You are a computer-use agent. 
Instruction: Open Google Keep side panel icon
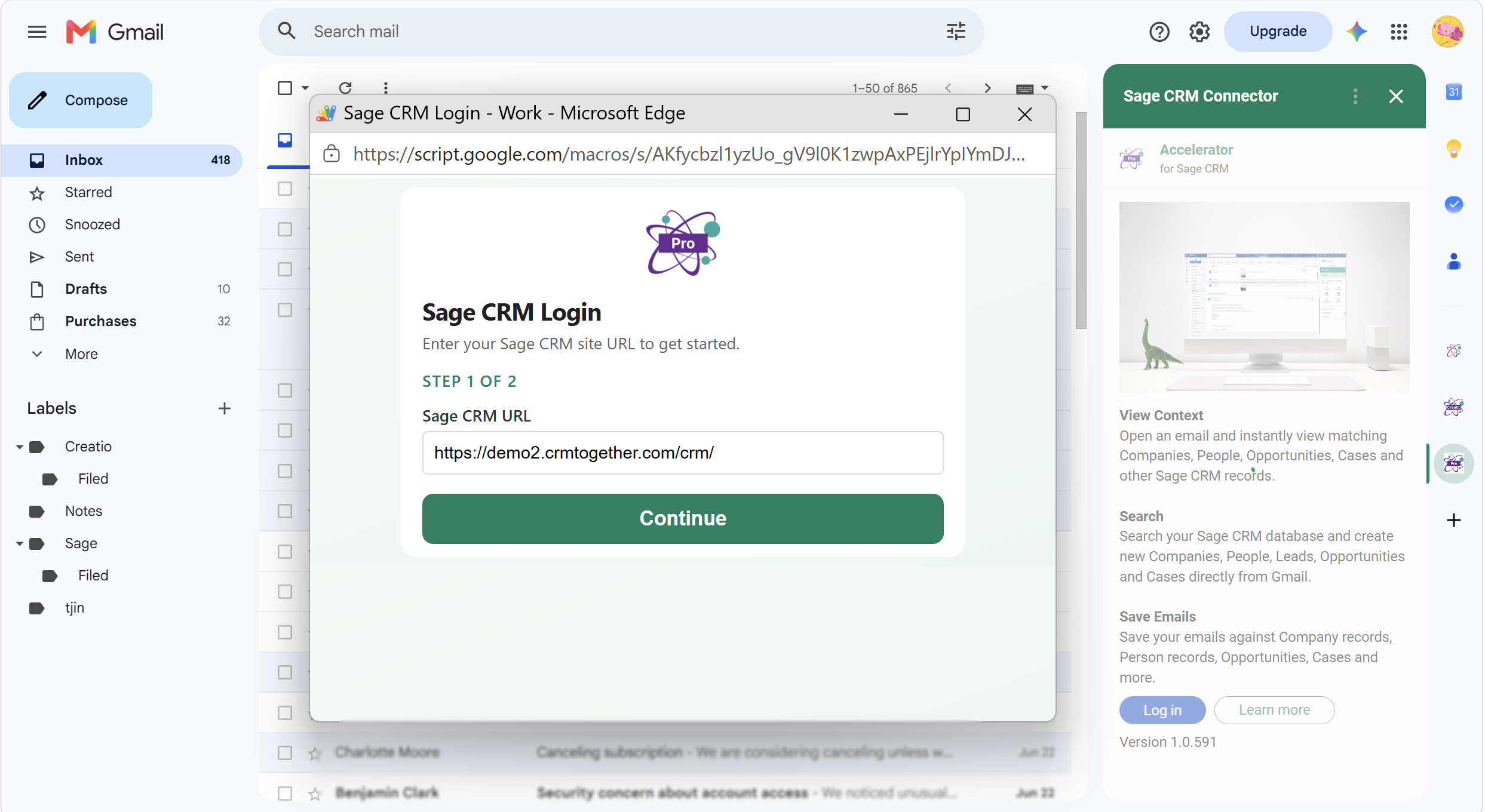coord(1453,148)
